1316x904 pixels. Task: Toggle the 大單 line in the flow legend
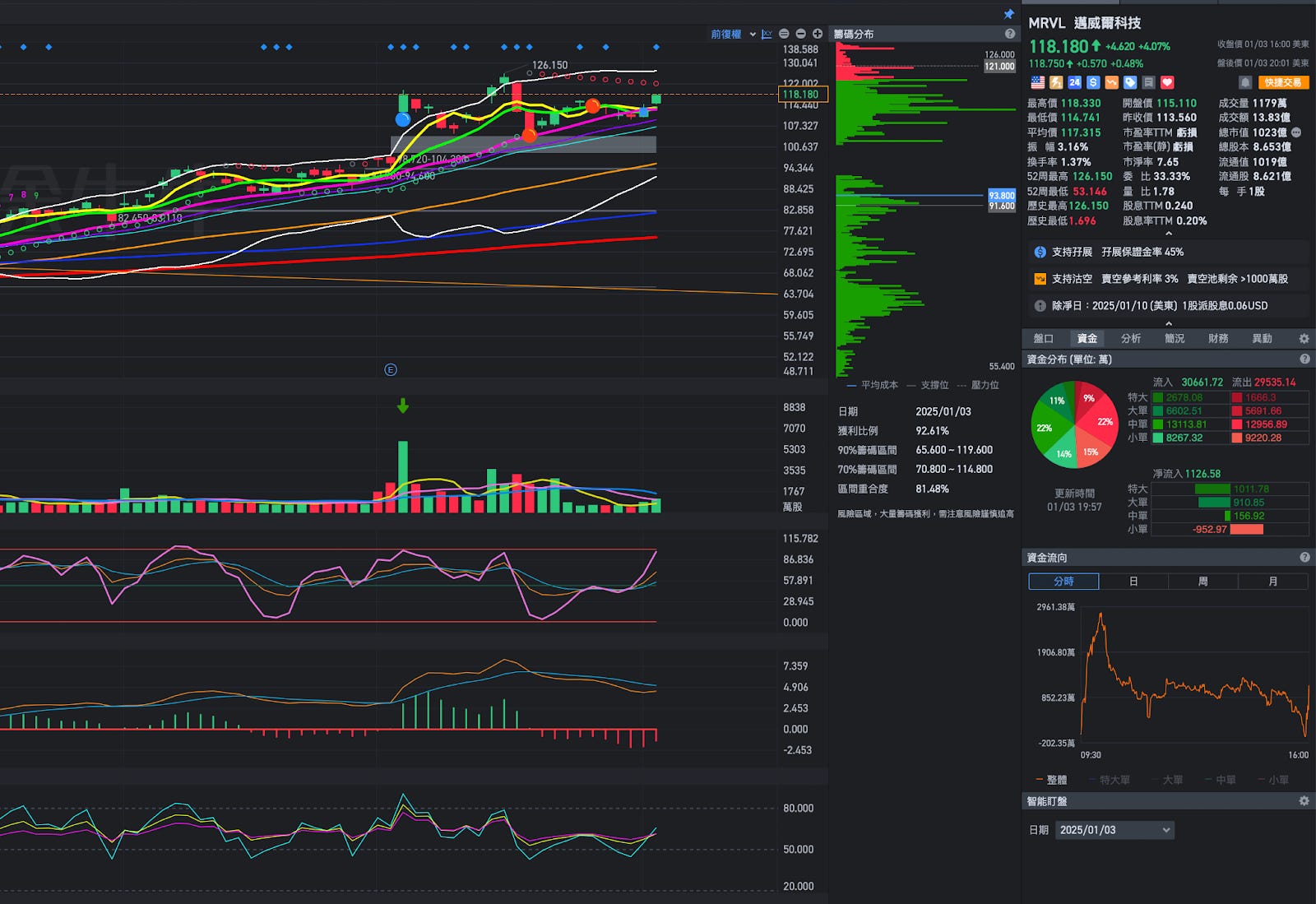tap(1167, 780)
